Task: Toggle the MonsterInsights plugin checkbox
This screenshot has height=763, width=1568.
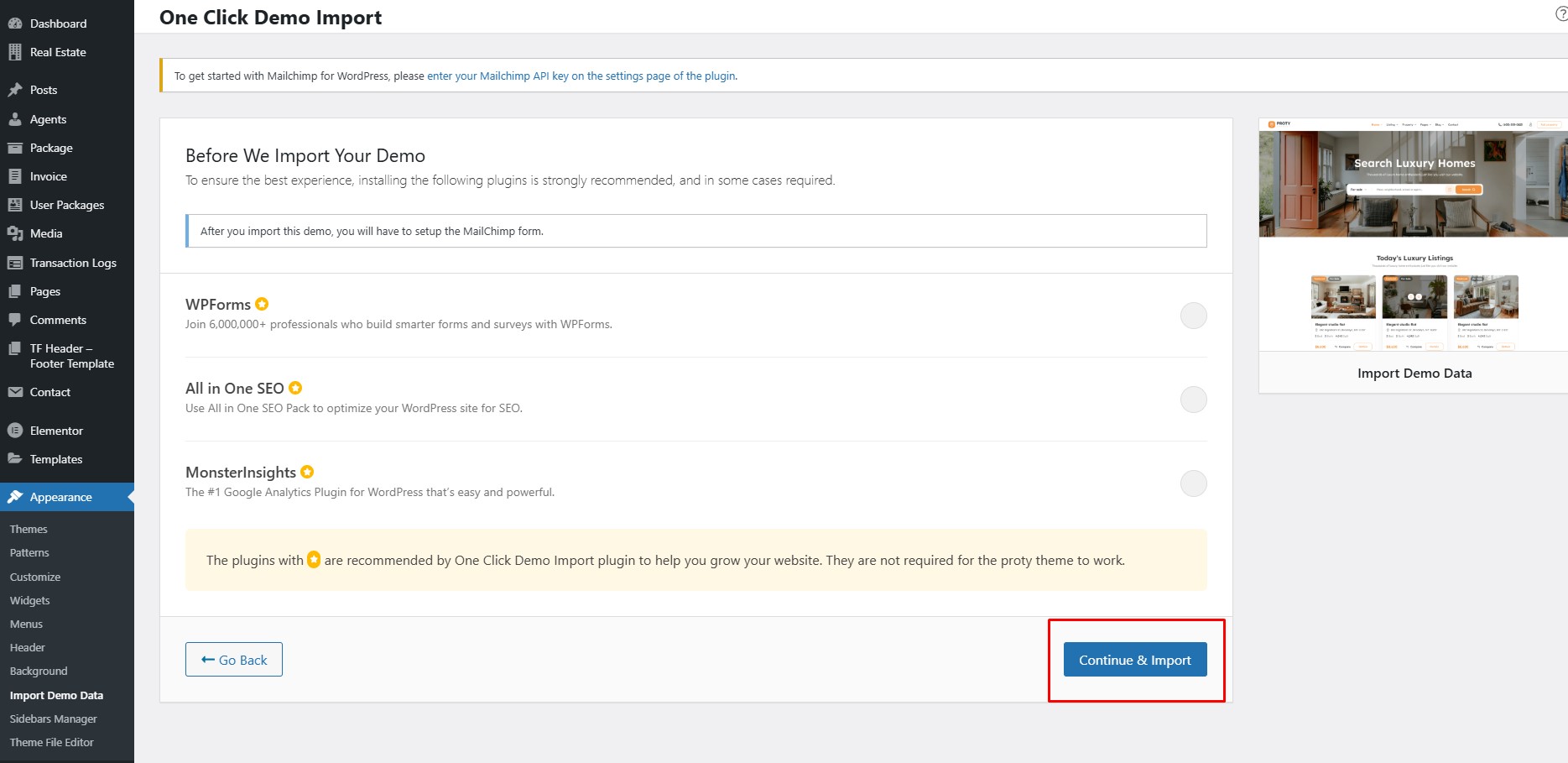Action: (1193, 483)
